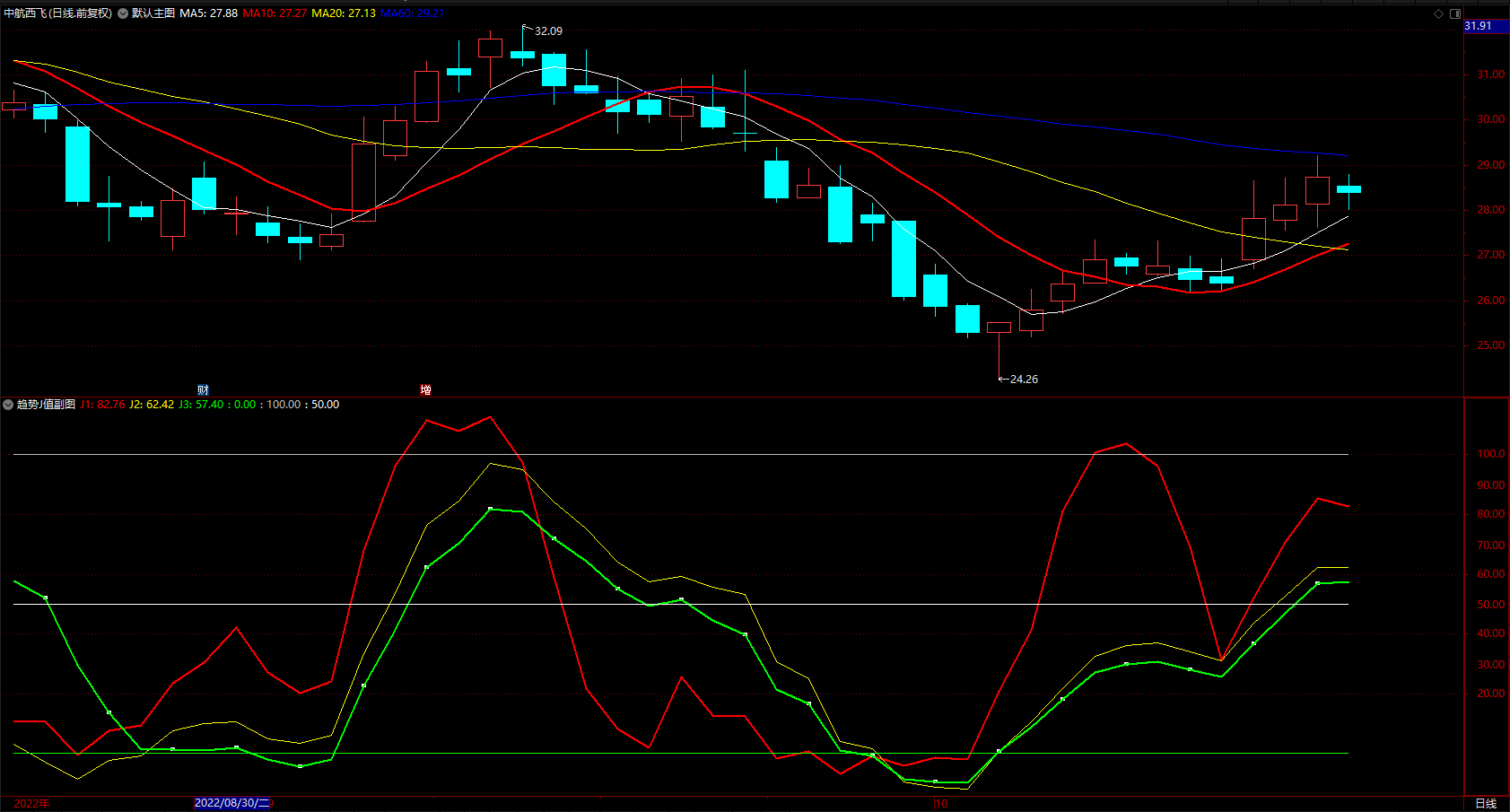The width and height of the screenshot is (1510, 812).
Task: Click the 10 month marker on time axis
Action: tap(941, 804)
